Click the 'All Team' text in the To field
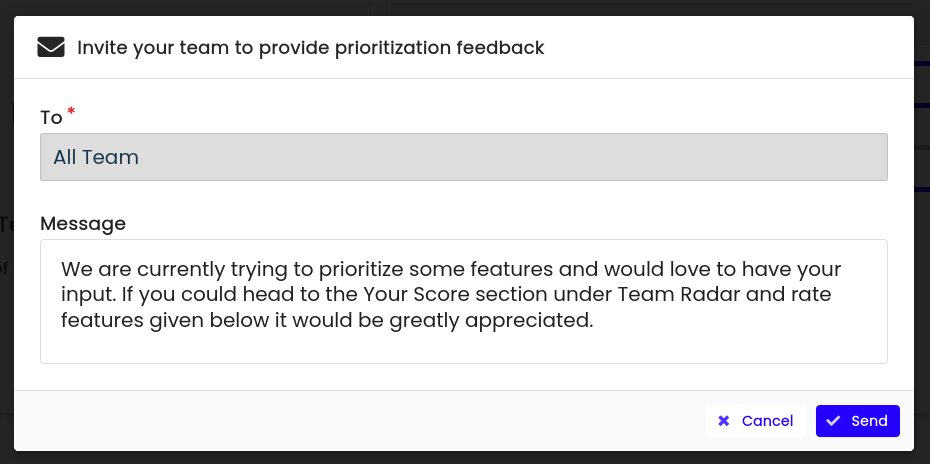Viewport: 930px width, 464px height. tap(96, 157)
